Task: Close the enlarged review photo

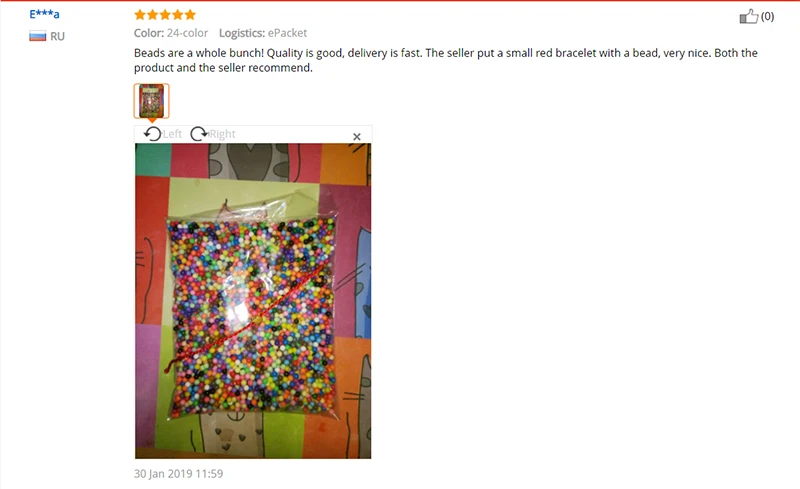Action: coord(357,136)
